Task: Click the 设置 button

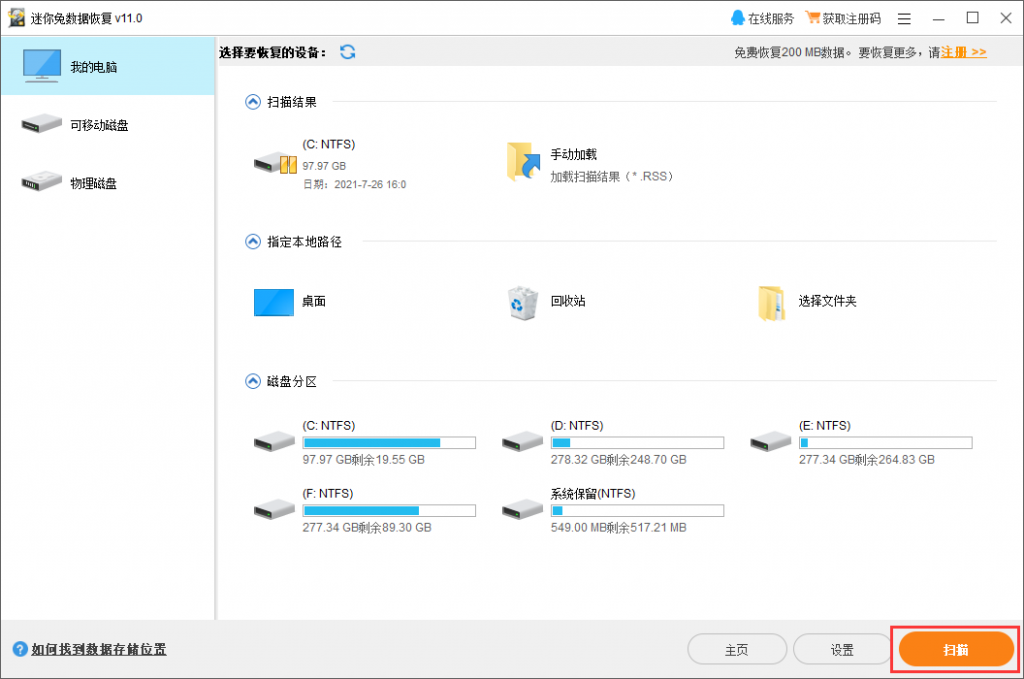Action: click(842, 650)
